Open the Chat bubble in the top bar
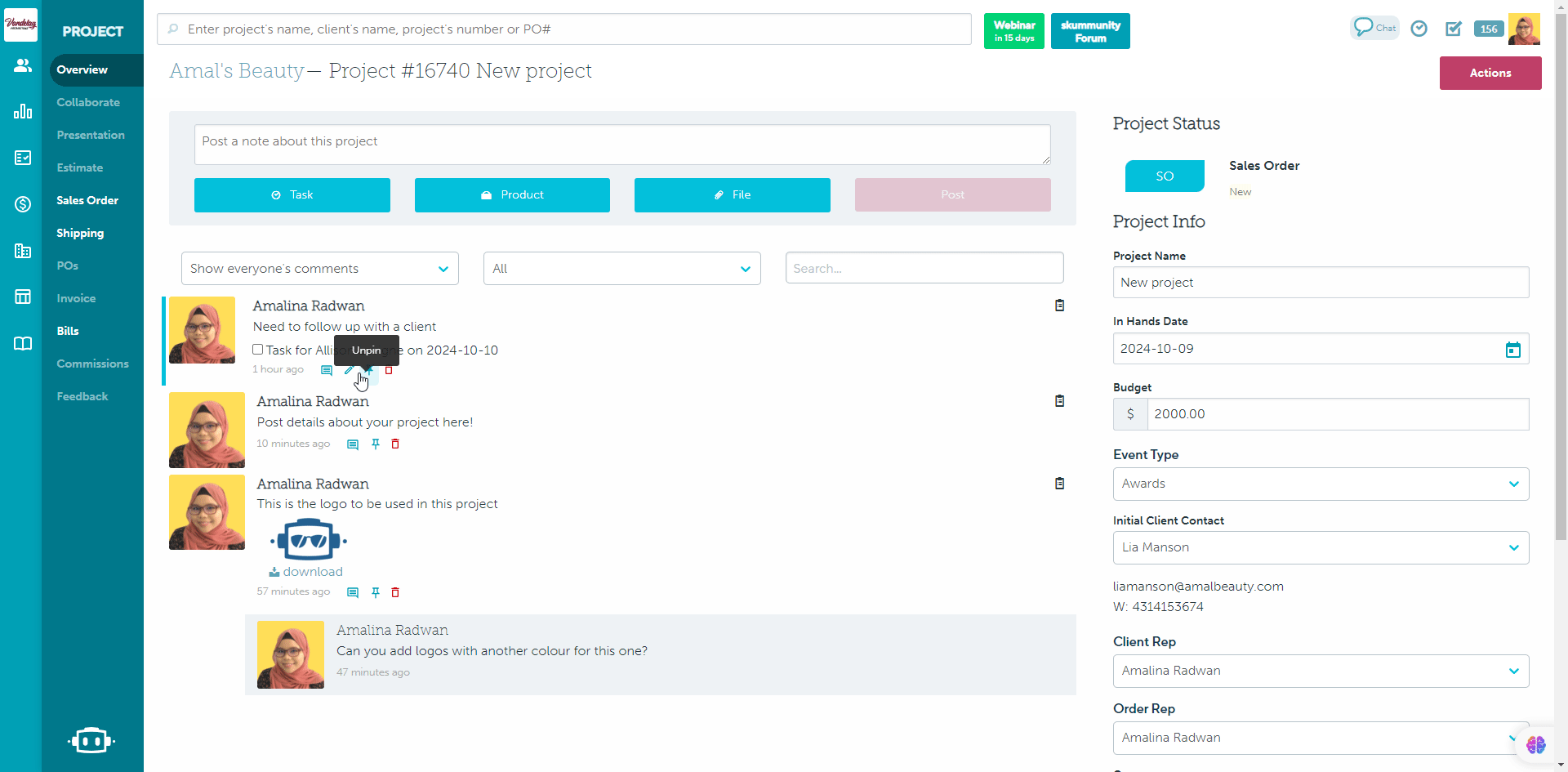Viewport: 1568px width, 772px height. coord(1374,28)
